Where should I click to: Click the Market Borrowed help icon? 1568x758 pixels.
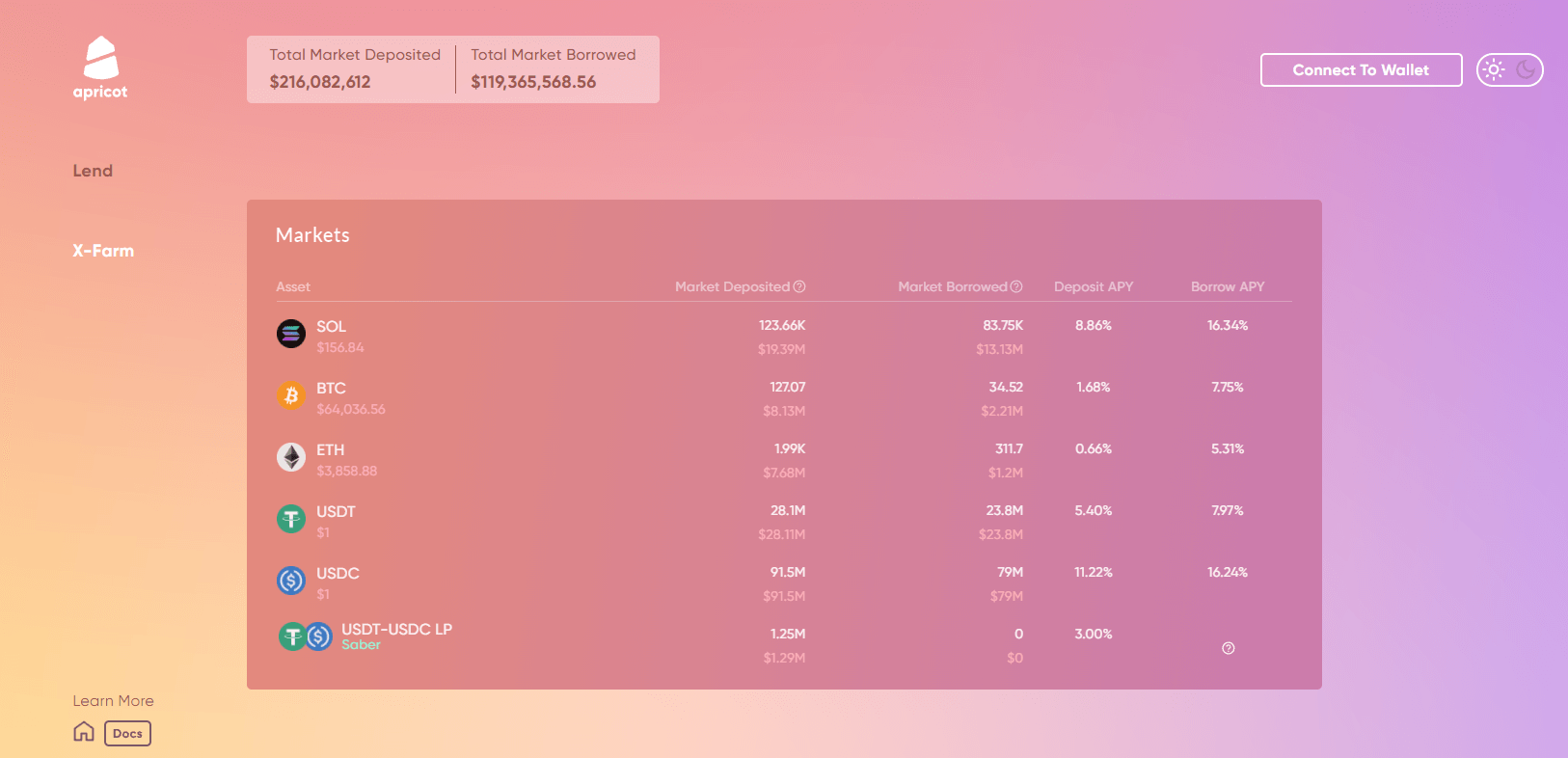tap(1016, 286)
